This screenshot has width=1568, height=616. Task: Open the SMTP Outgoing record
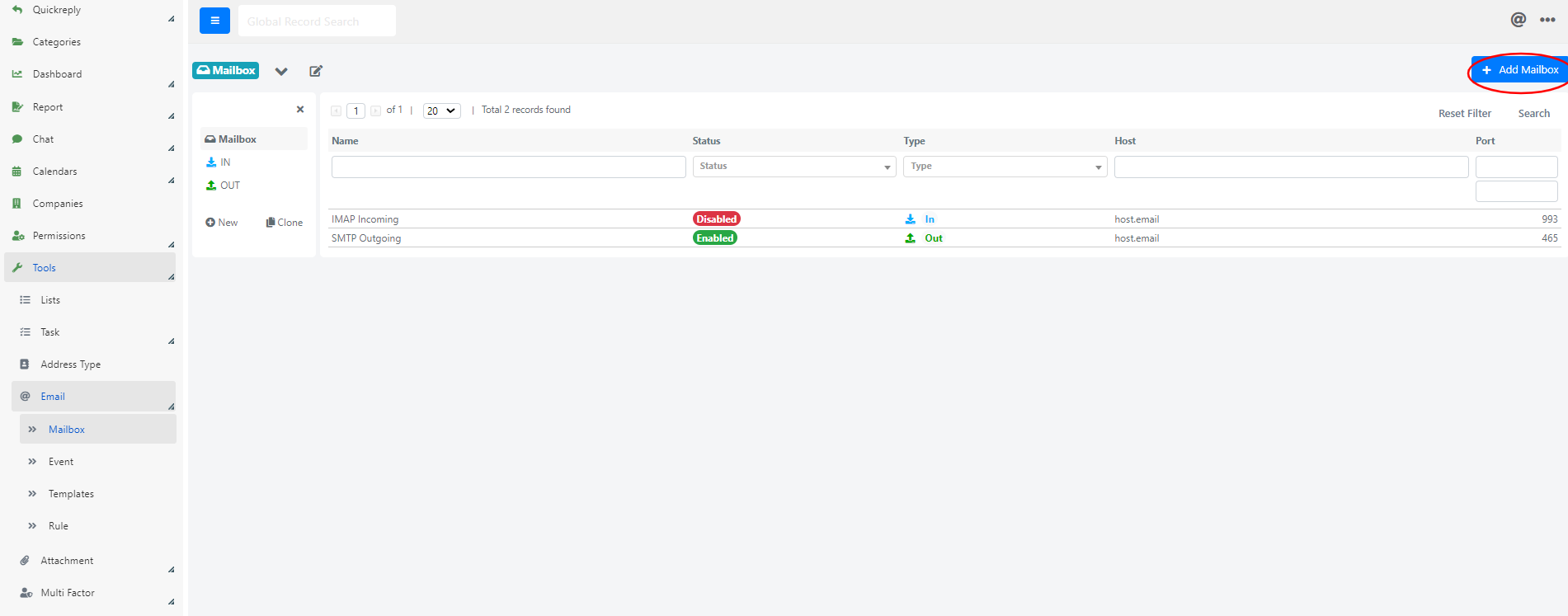[366, 238]
